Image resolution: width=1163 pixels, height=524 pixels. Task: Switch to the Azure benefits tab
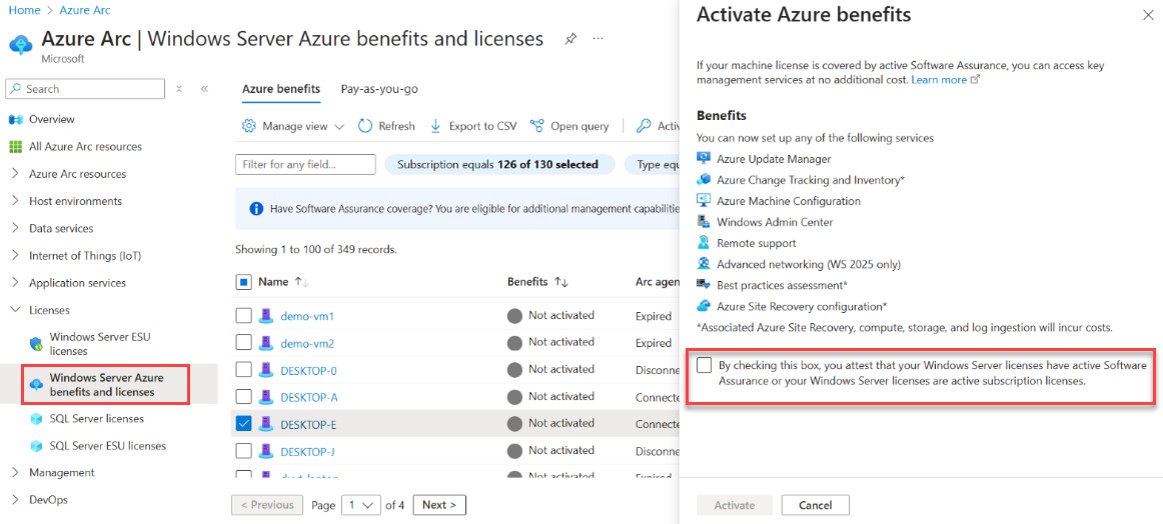[281, 89]
